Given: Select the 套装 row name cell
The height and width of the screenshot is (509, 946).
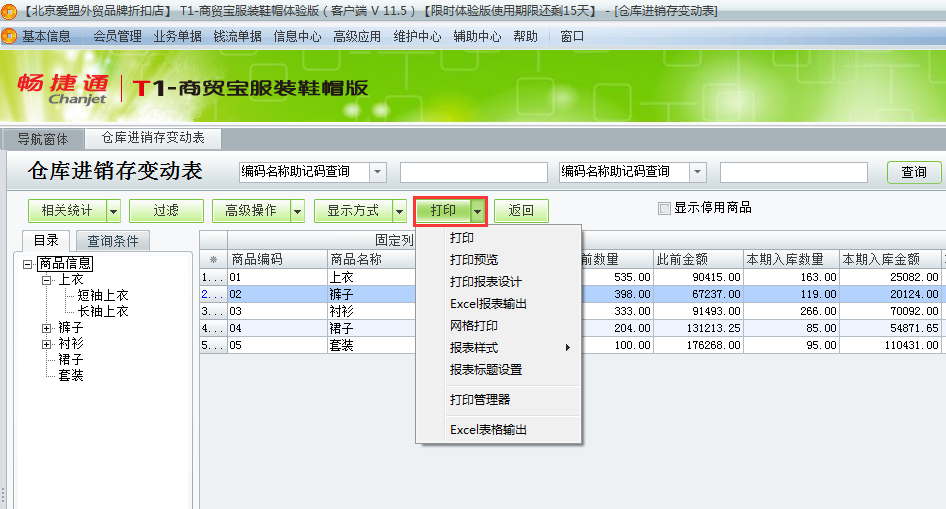Looking at the screenshot, I should [372, 346].
